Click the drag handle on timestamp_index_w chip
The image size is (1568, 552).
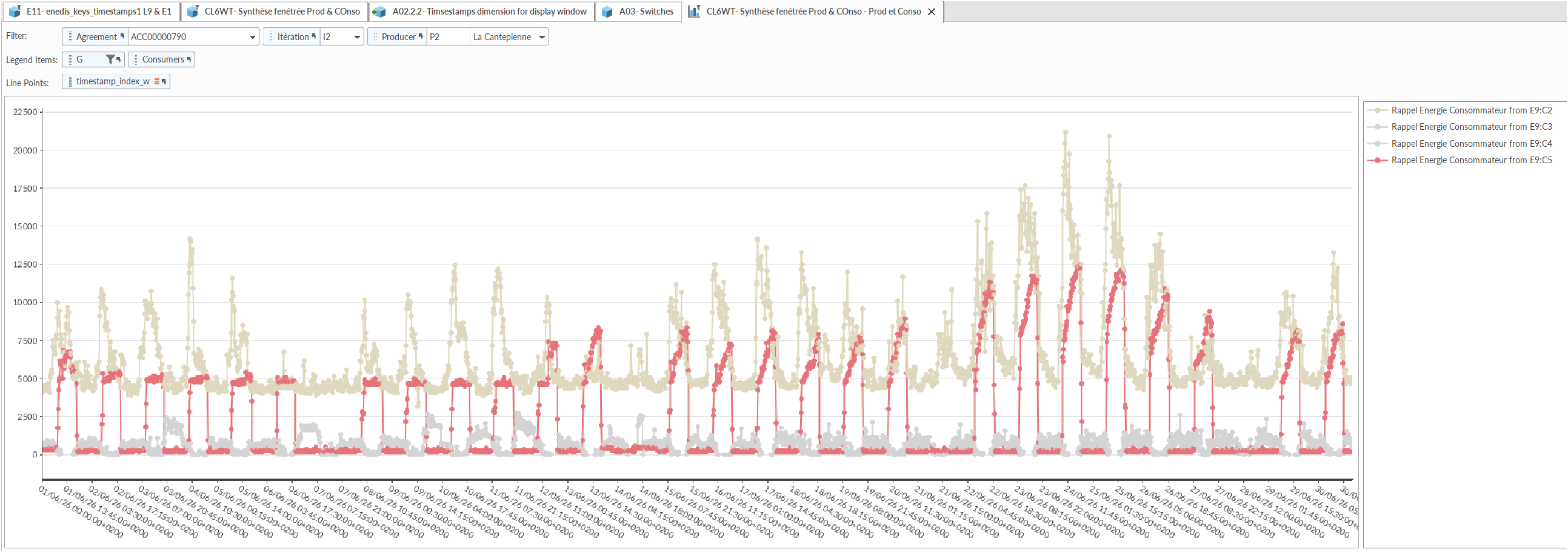(x=70, y=82)
